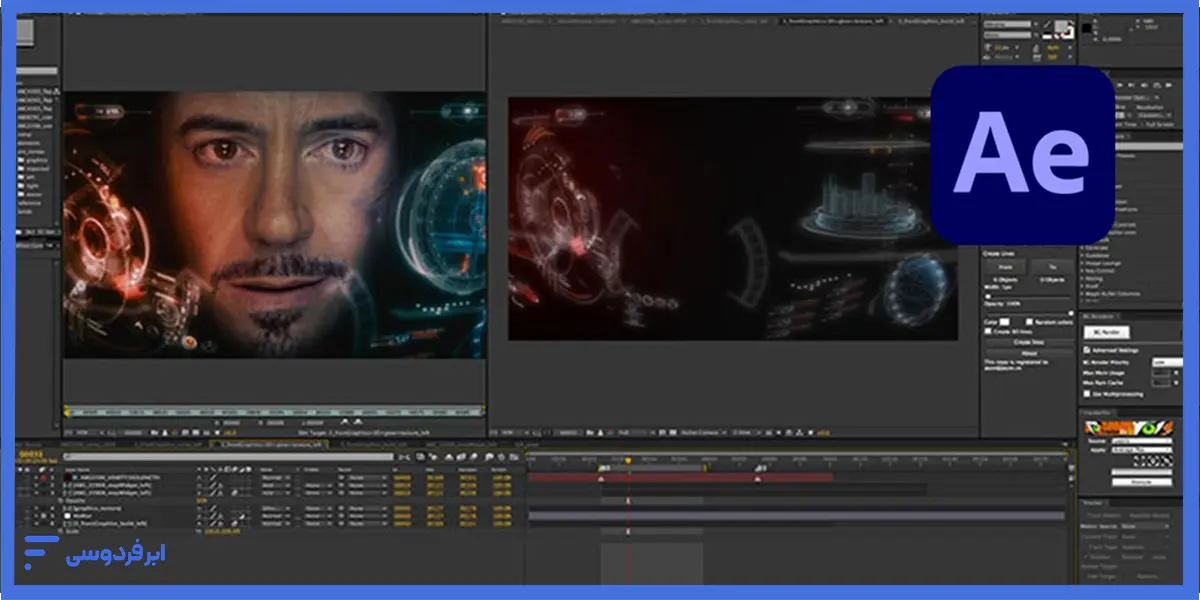
Task: Toggle Live Update icon in timeline
Action: (420, 456)
